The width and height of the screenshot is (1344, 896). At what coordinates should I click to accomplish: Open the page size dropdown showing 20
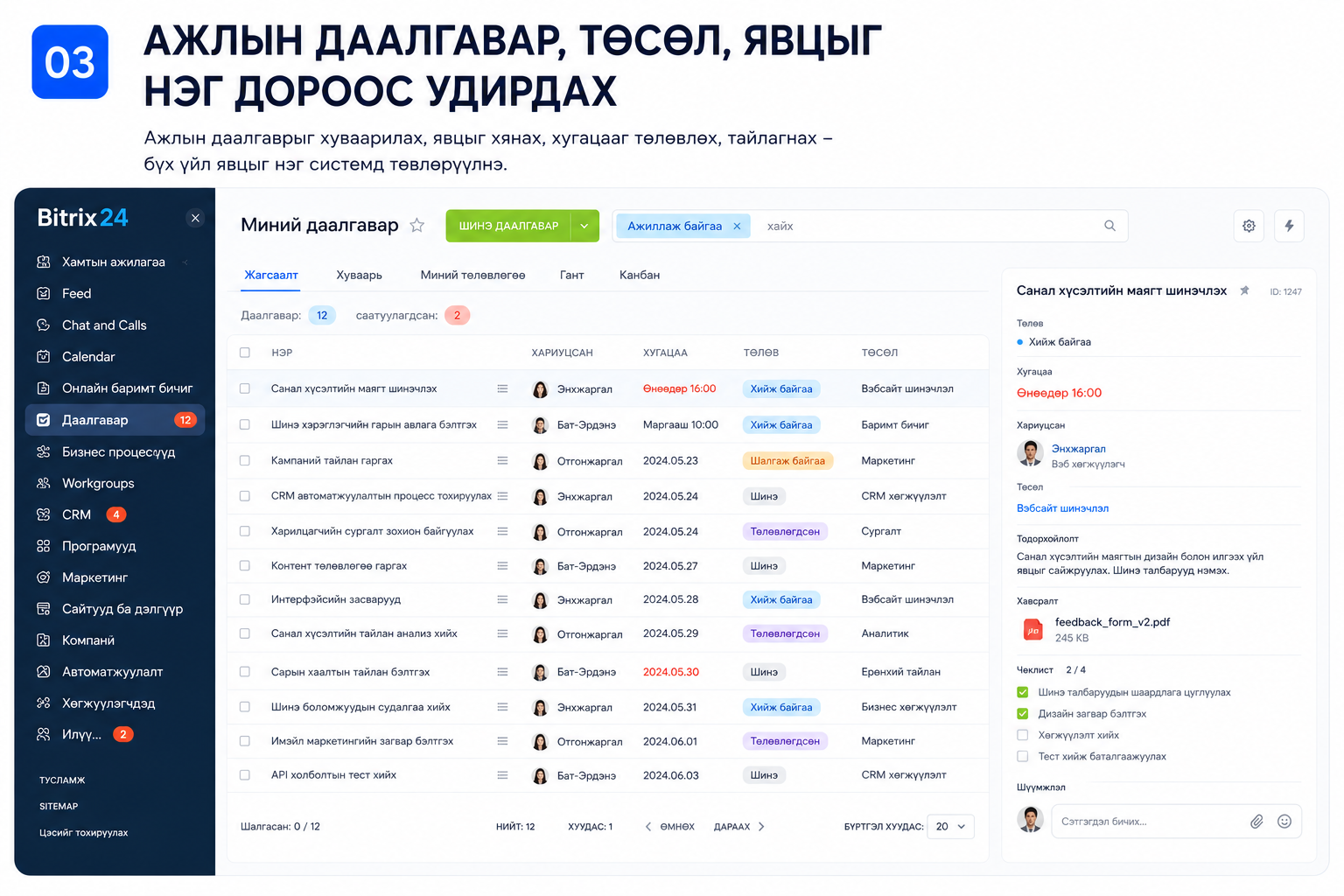[950, 827]
